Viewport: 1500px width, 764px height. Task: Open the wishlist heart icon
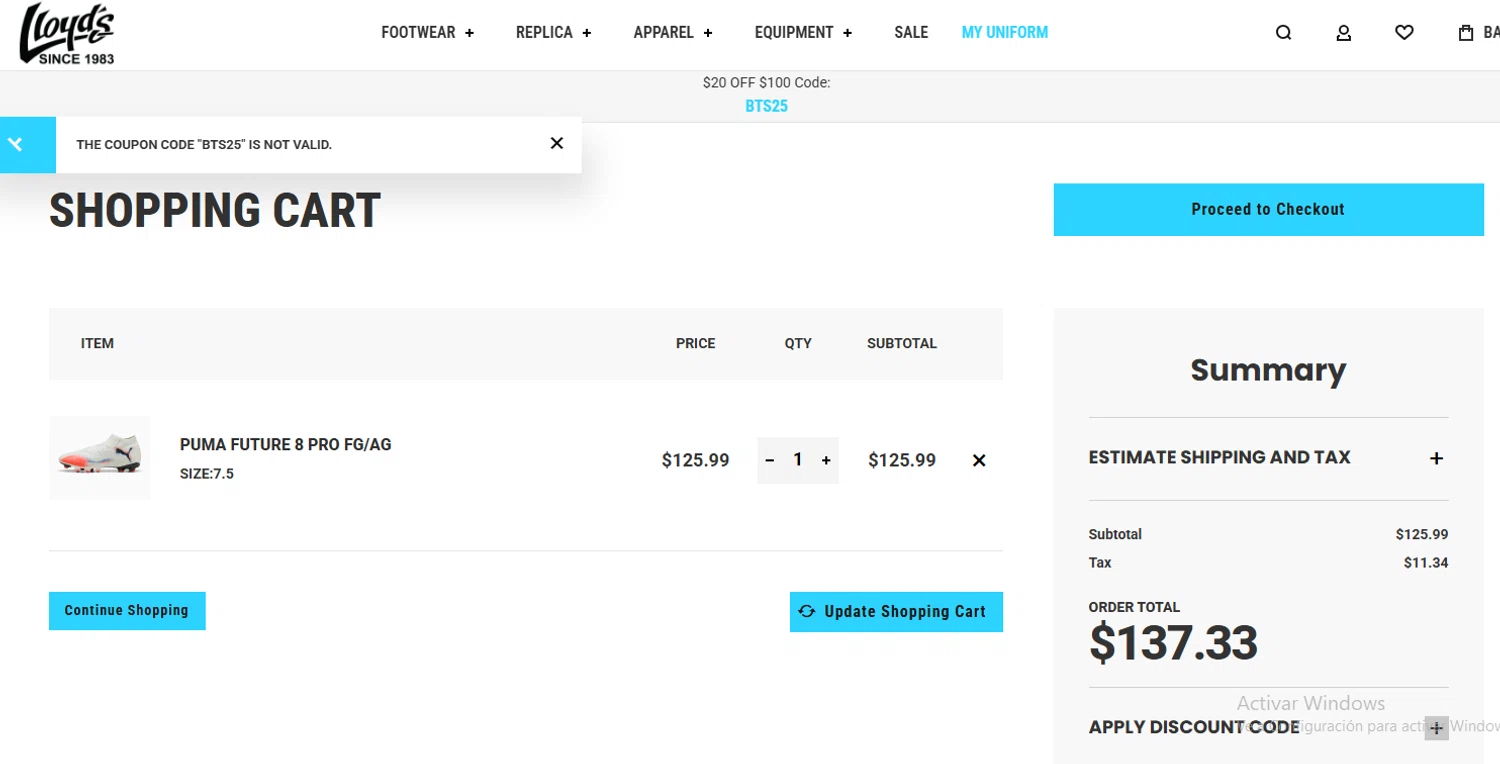(1404, 33)
